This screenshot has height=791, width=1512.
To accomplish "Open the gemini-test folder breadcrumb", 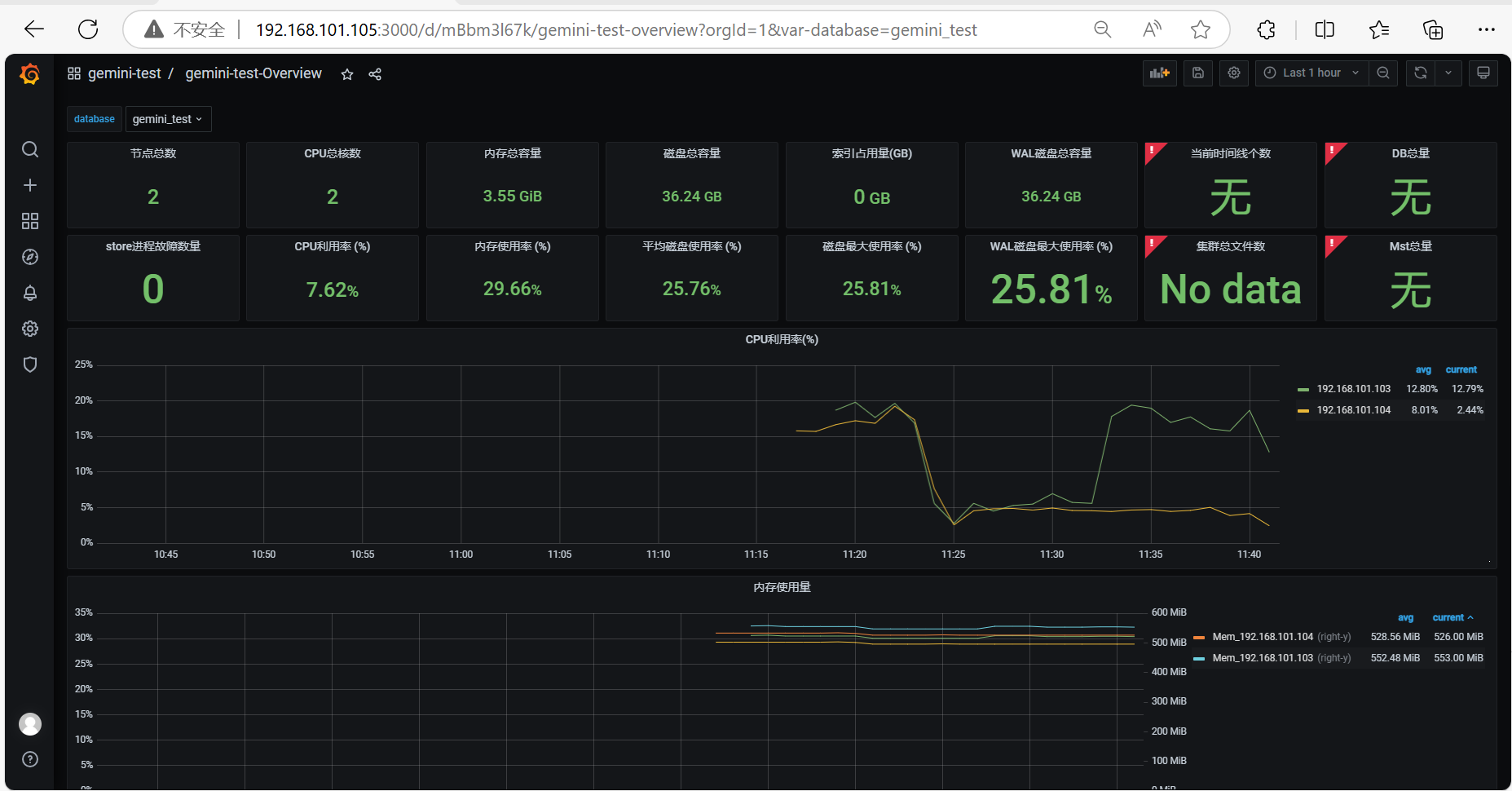I will point(124,73).
